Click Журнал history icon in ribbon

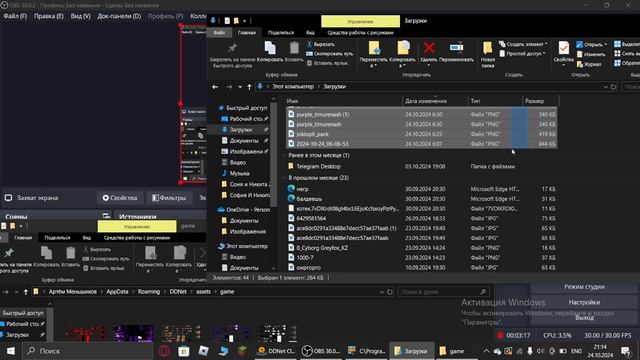point(589,64)
